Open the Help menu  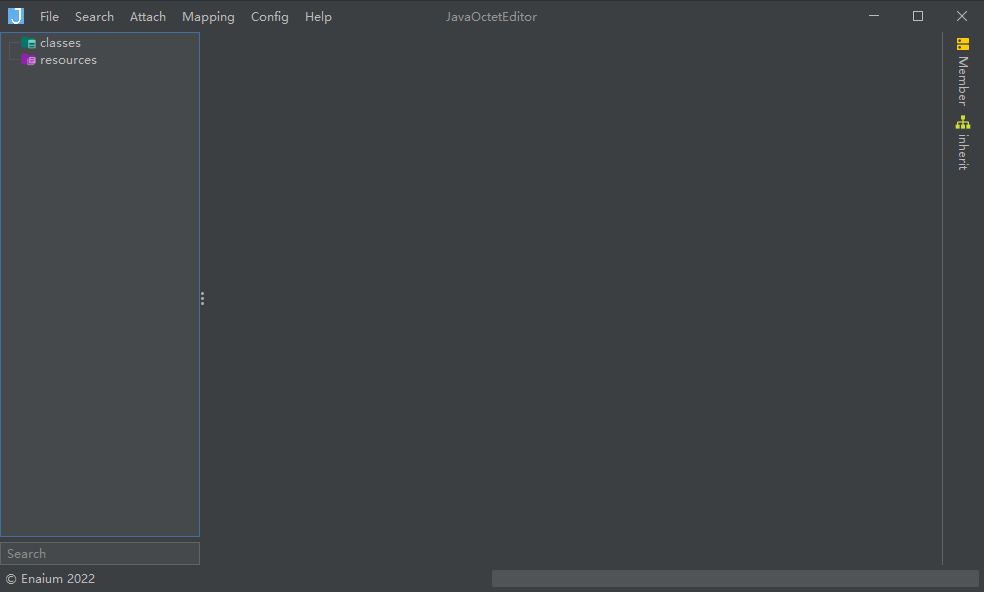tap(318, 17)
